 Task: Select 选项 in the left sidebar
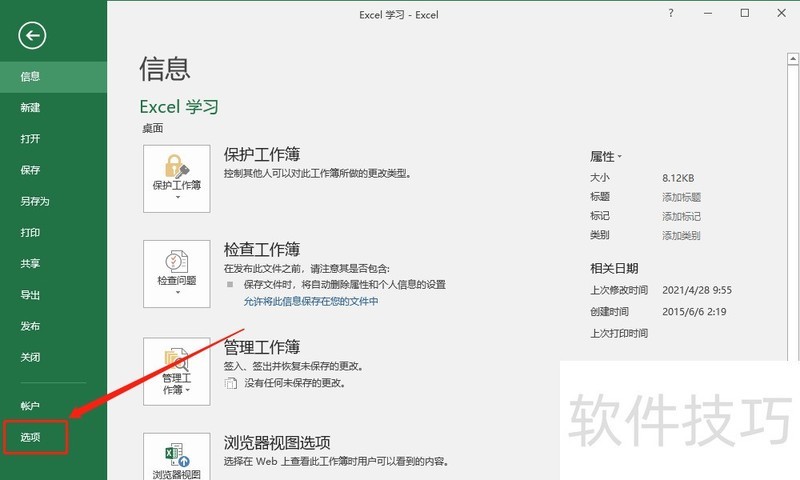pyautogui.click(x=31, y=437)
